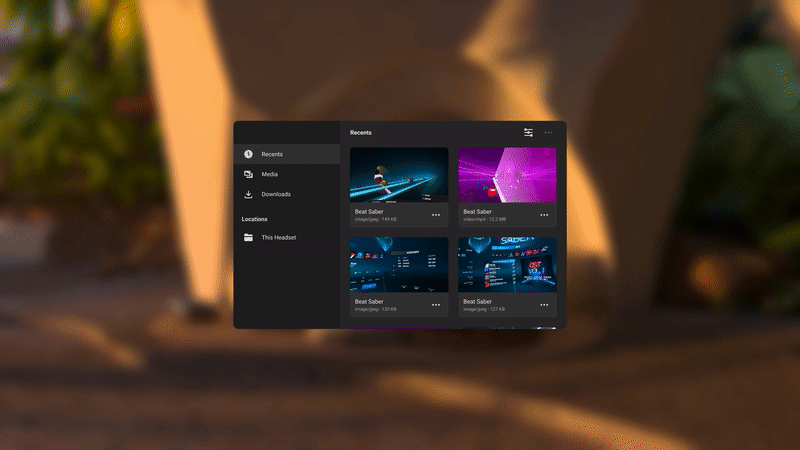Click the Beat Saber title above video/mp4 text

click(x=477, y=212)
